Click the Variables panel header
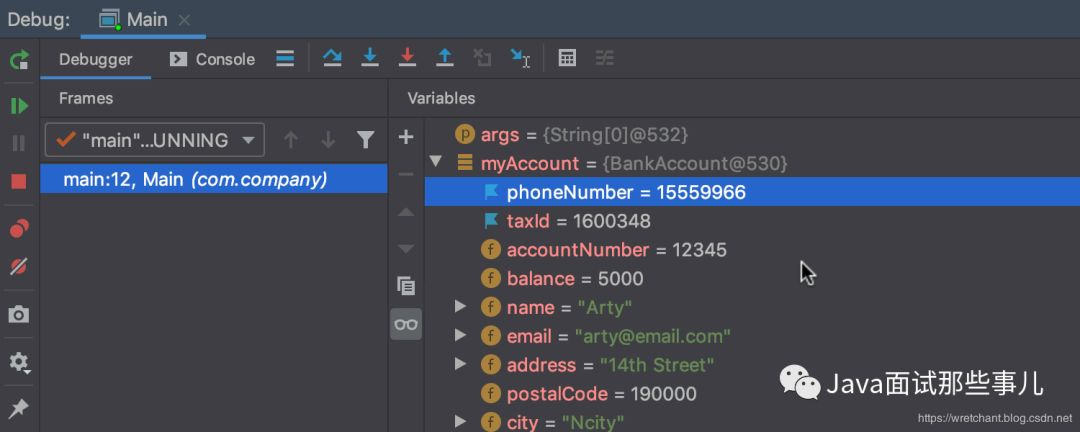 [x=442, y=98]
